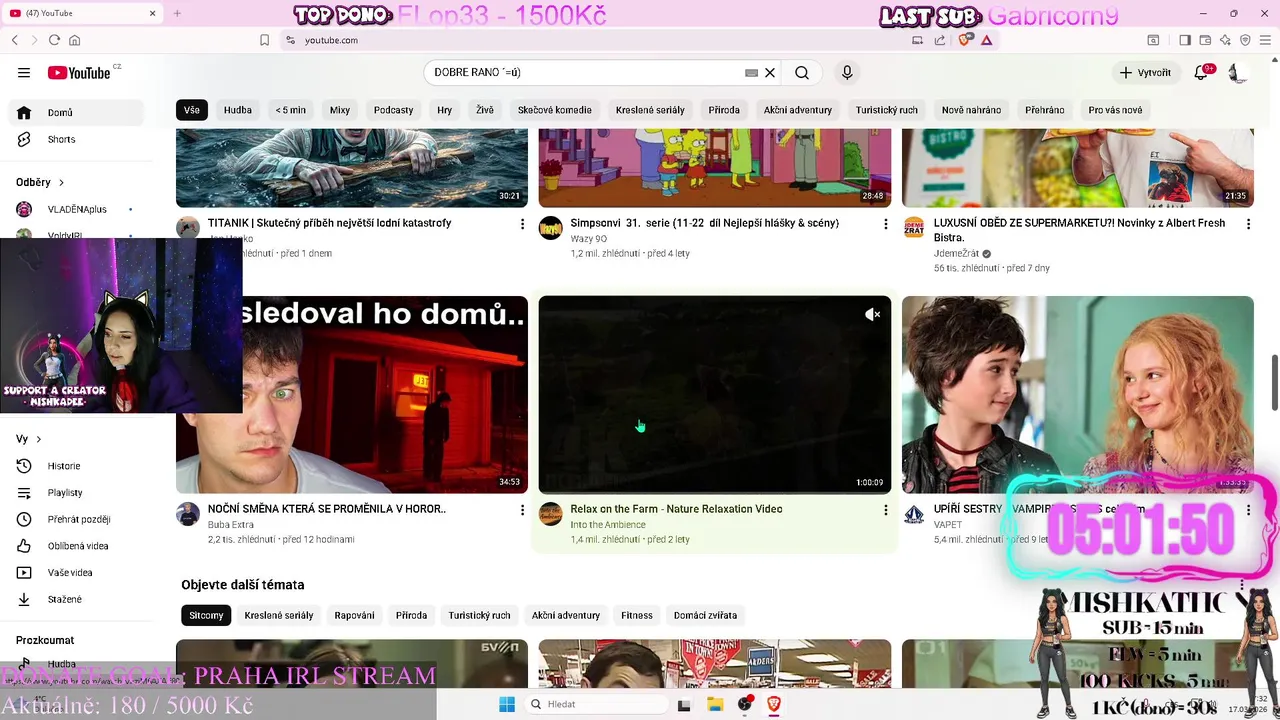Open JdemeŽrát channel link

click(x=956, y=254)
